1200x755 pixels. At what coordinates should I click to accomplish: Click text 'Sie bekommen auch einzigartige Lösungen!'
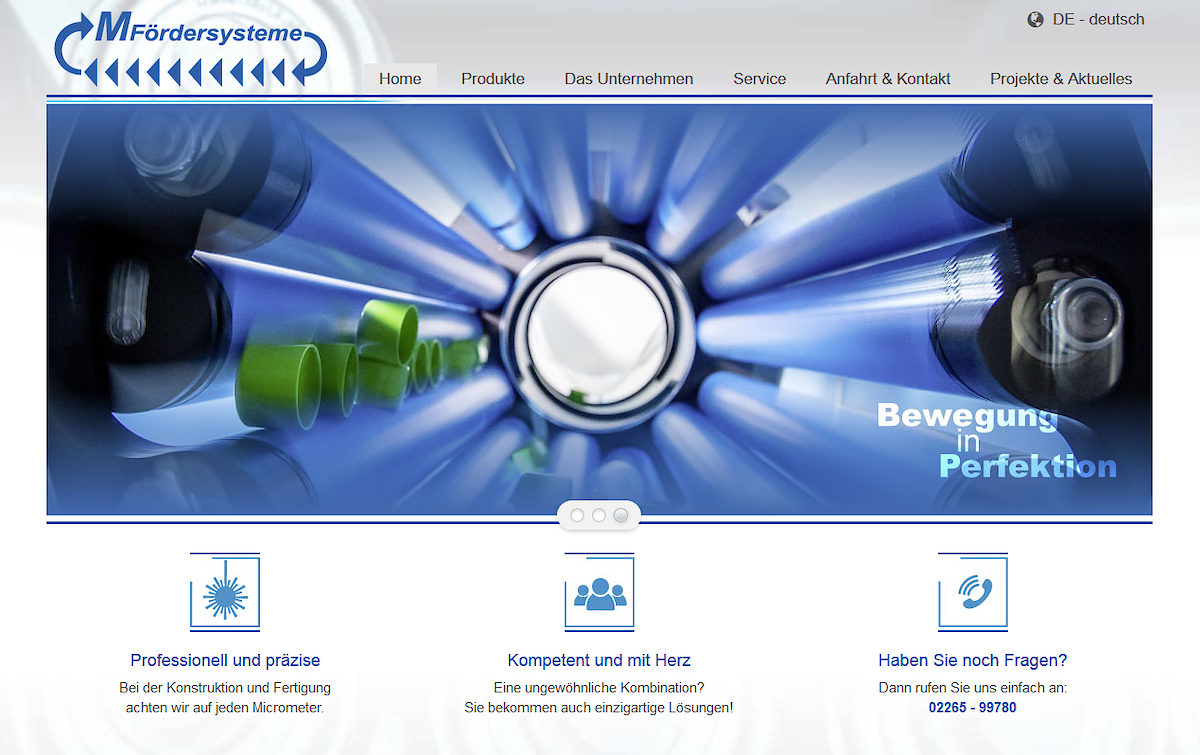point(599,708)
